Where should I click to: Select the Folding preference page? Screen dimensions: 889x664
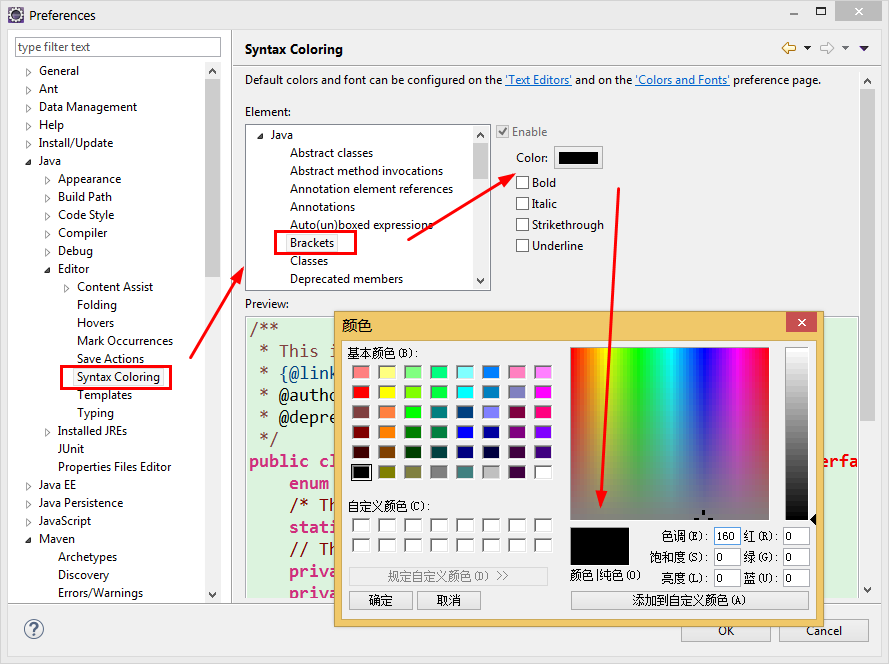(x=96, y=305)
